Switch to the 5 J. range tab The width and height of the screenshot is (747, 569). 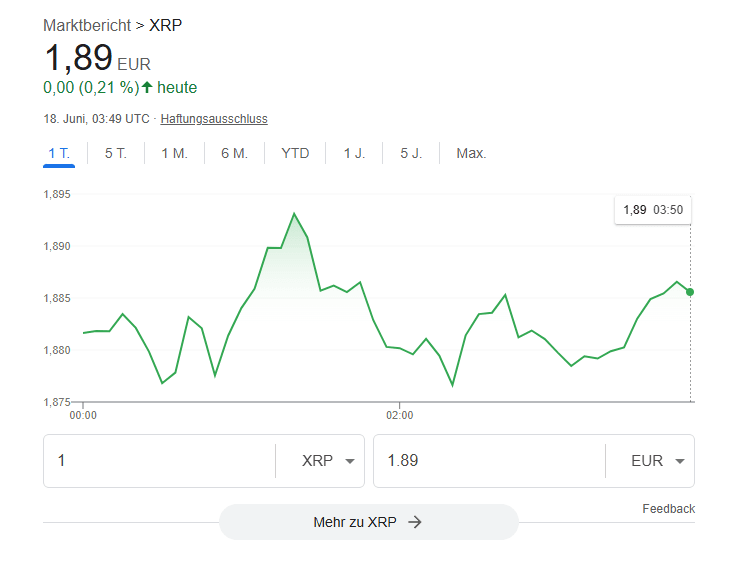(411, 153)
